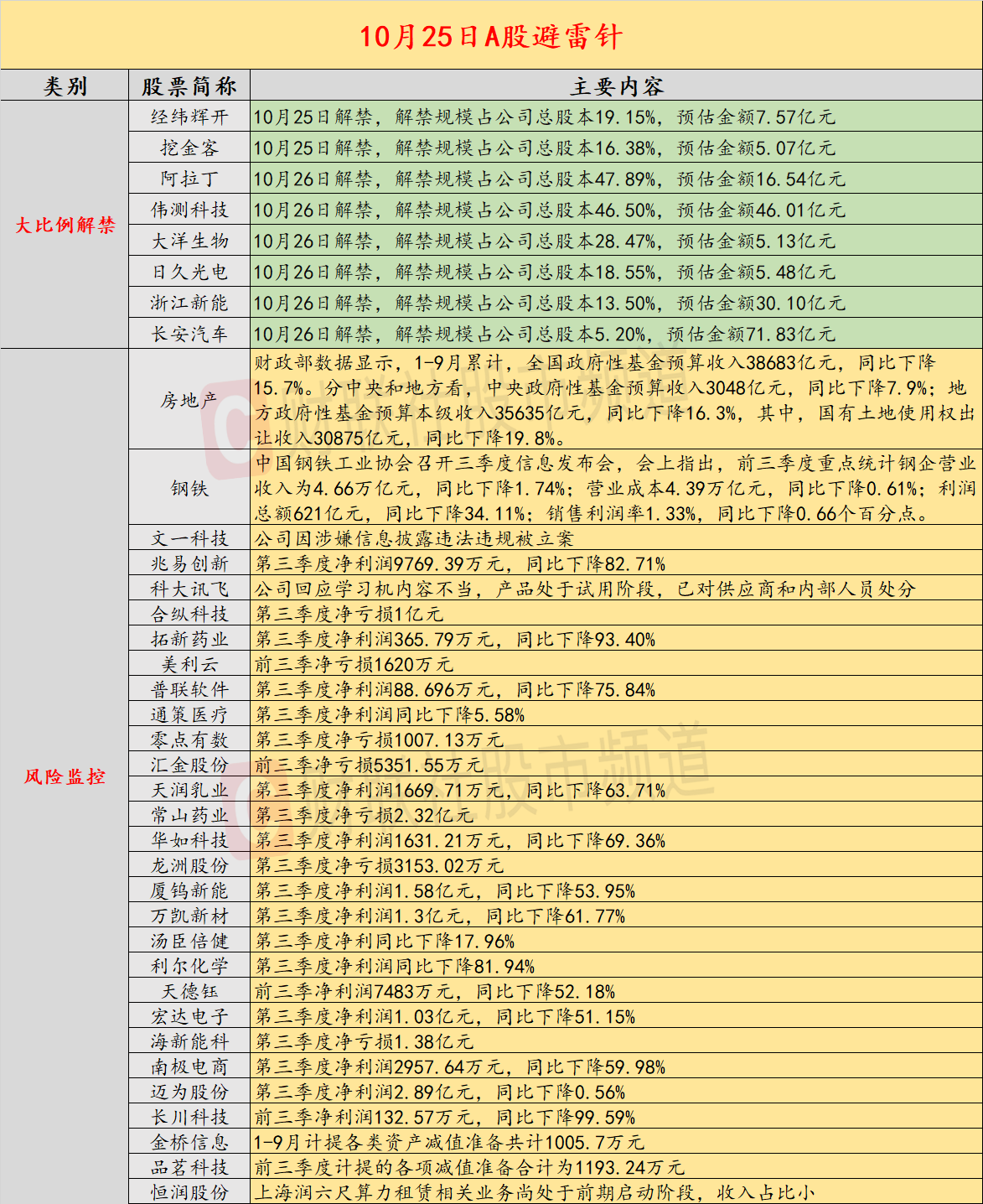Select stock name 迈为股份
This screenshot has width=983, height=1204.
(x=189, y=1092)
